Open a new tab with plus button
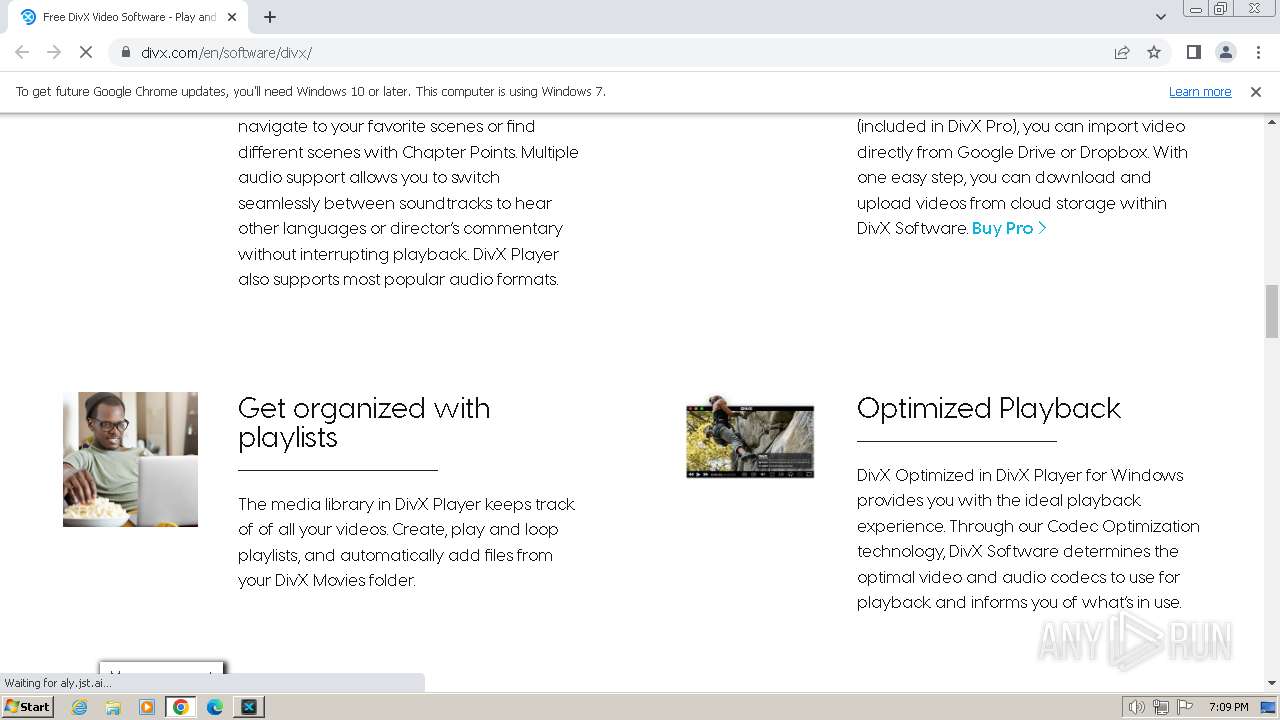This screenshot has height=720, width=1280. coord(270,17)
